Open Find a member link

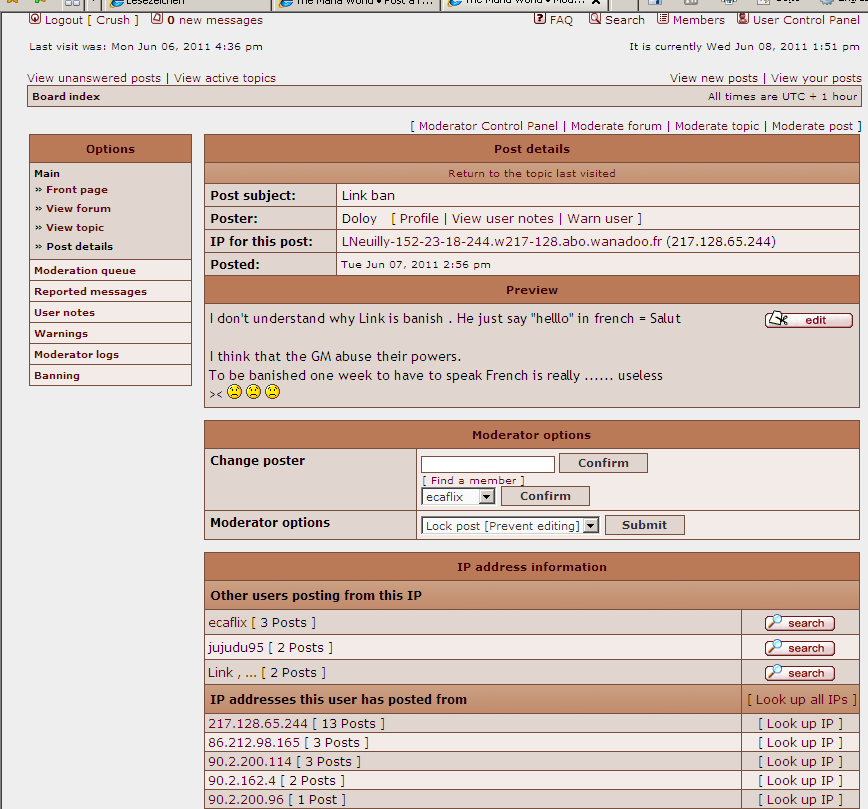(x=473, y=480)
